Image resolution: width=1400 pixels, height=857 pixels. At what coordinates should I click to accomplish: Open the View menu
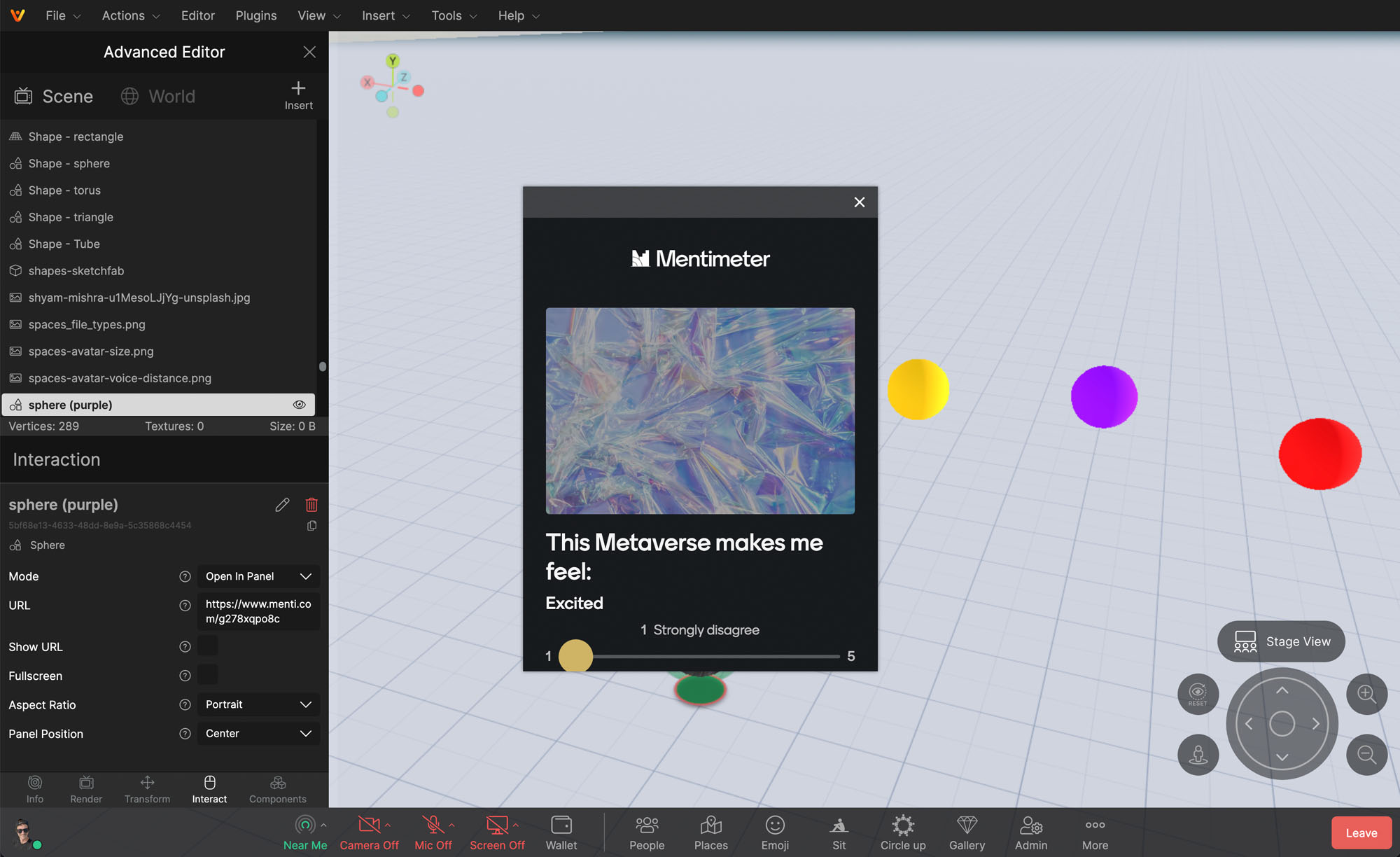pyautogui.click(x=319, y=15)
